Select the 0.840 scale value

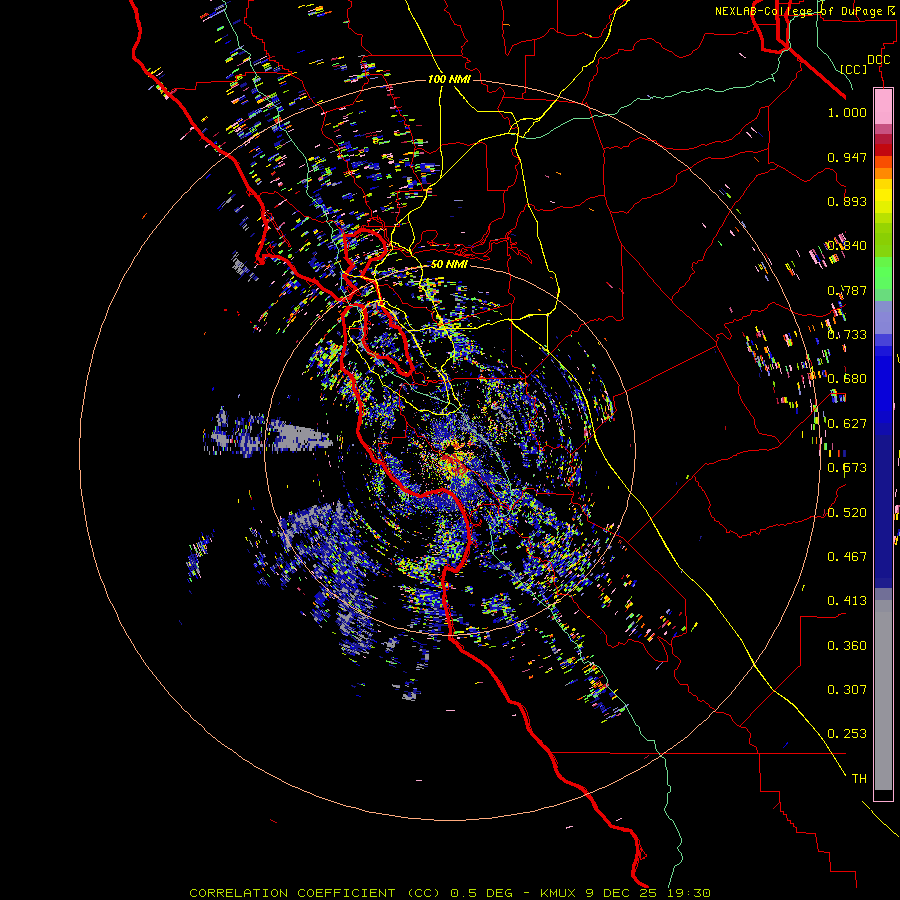click(x=847, y=246)
